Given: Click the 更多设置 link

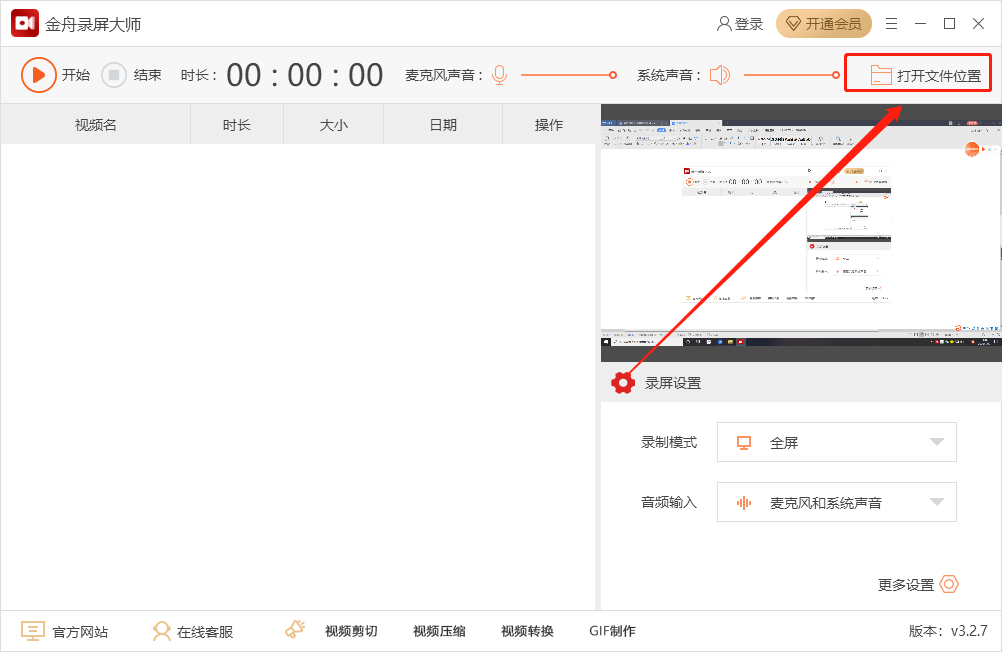Looking at the screenshot, I should pos(906,585).
